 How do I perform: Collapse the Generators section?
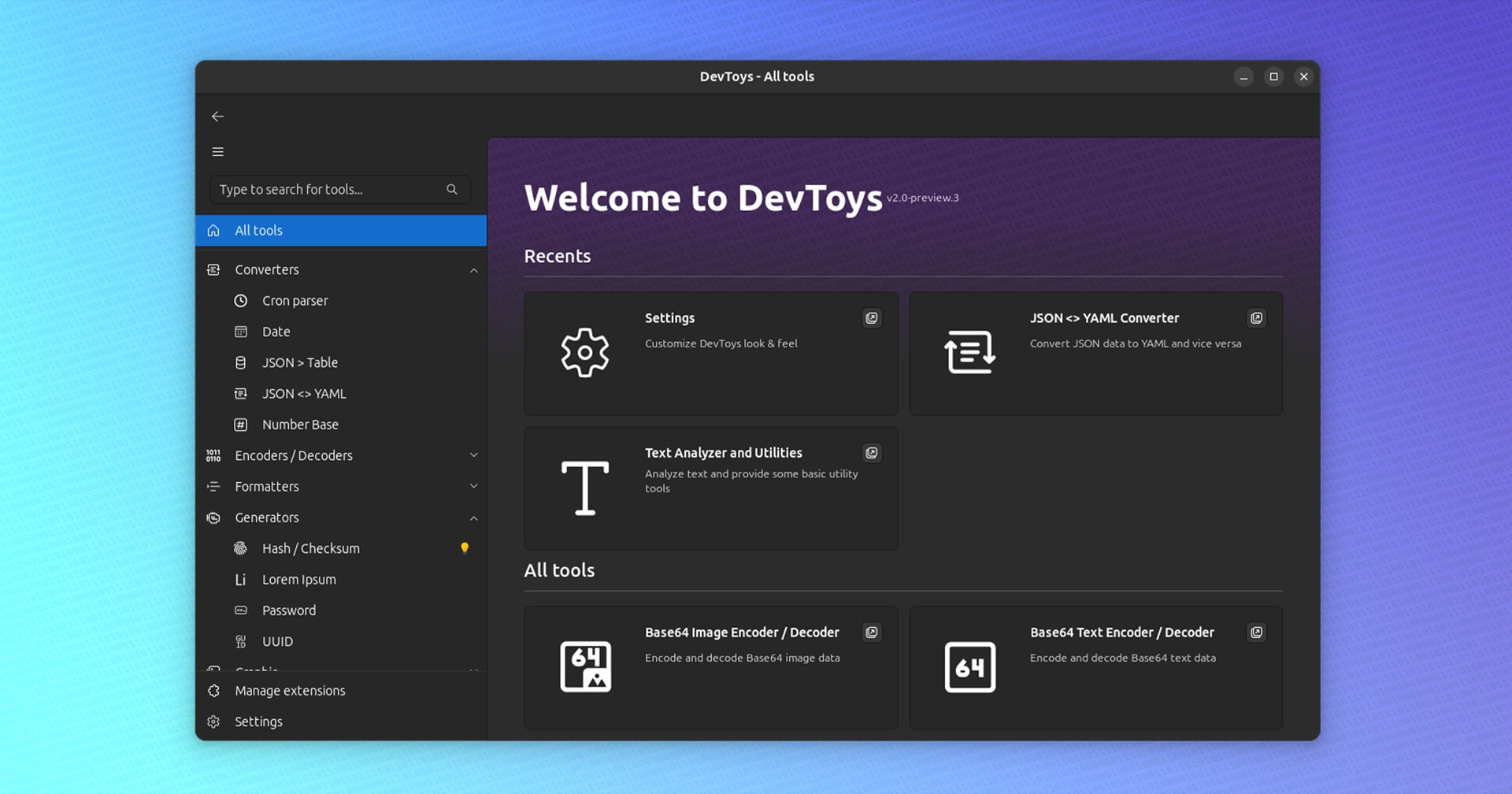click(473, 518)
